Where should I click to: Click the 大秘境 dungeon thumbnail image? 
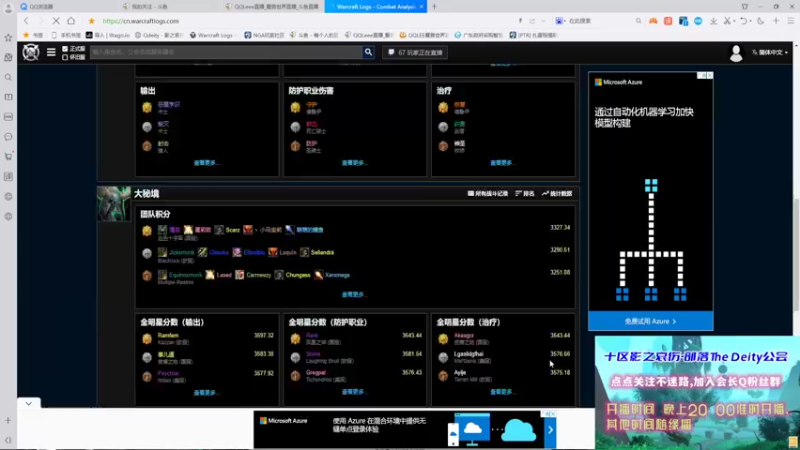[x=114, y=204]
